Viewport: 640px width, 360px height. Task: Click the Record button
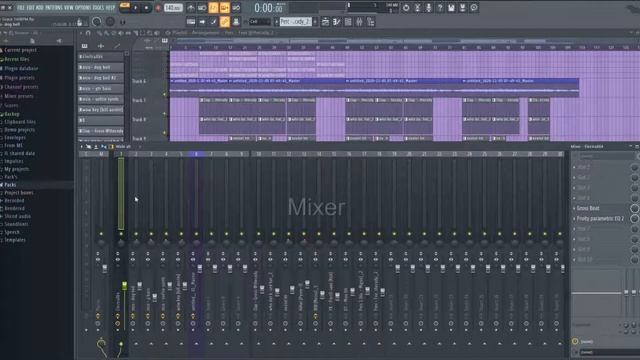pos(158,8)
